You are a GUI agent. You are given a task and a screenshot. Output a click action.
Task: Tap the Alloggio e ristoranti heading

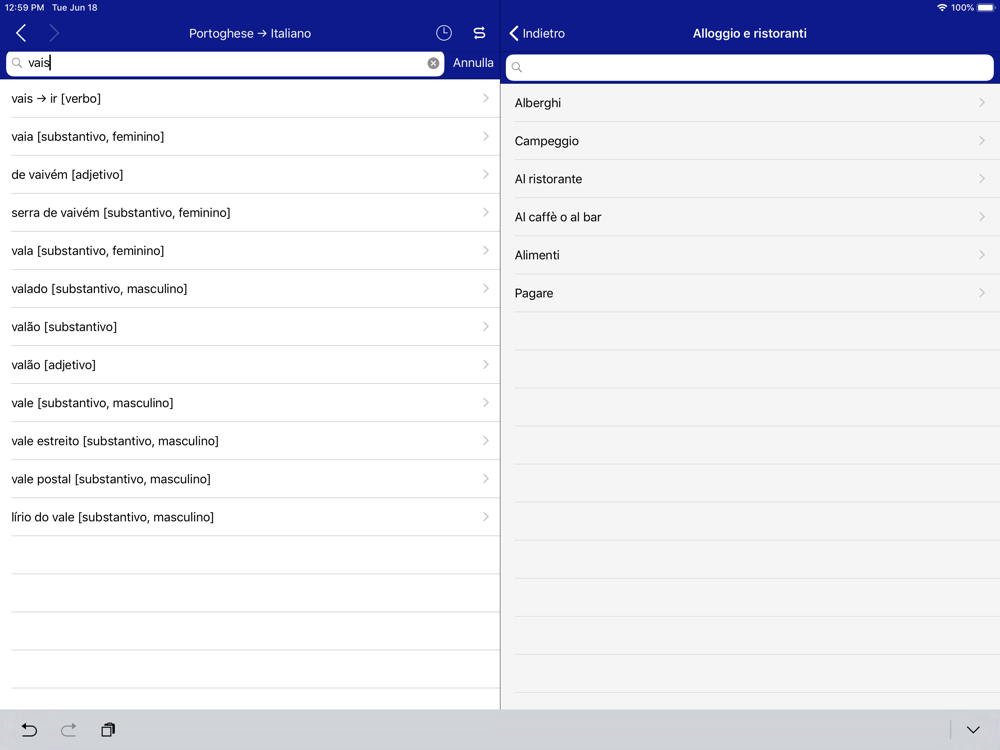[749, 33]
